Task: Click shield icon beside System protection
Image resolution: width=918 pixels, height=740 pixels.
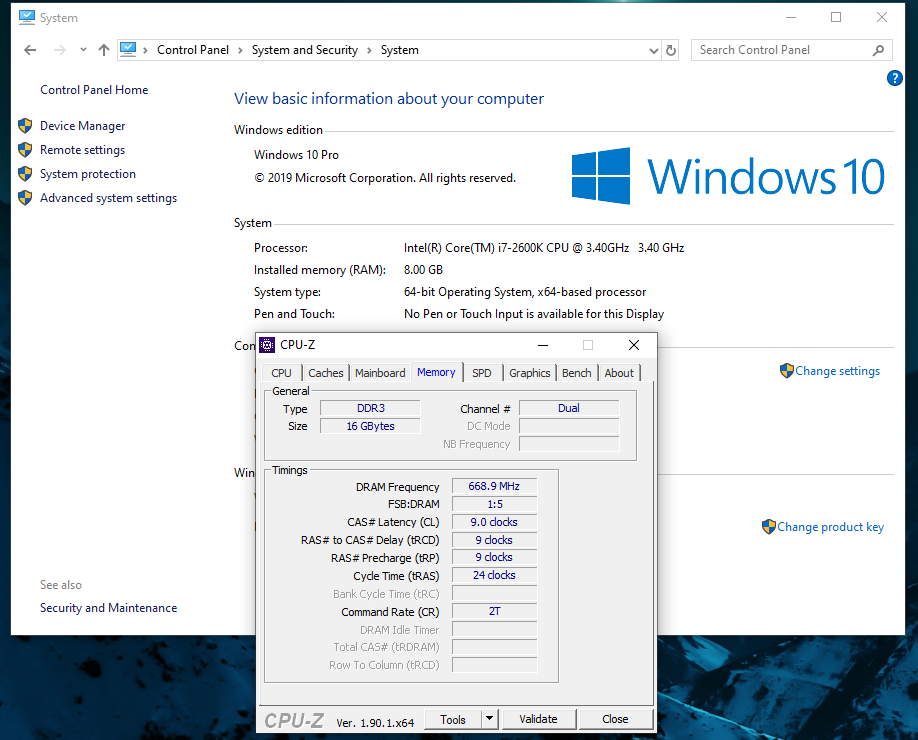Action: coord(25,173)
